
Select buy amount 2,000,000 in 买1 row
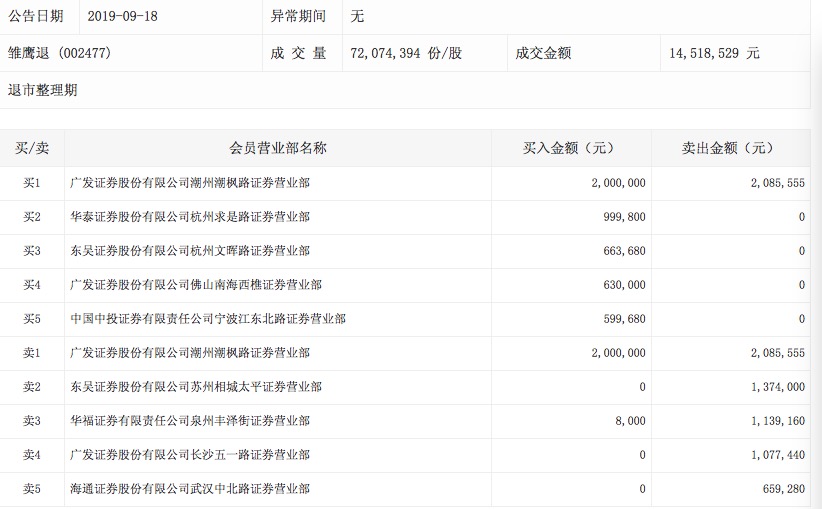point(619,183)
